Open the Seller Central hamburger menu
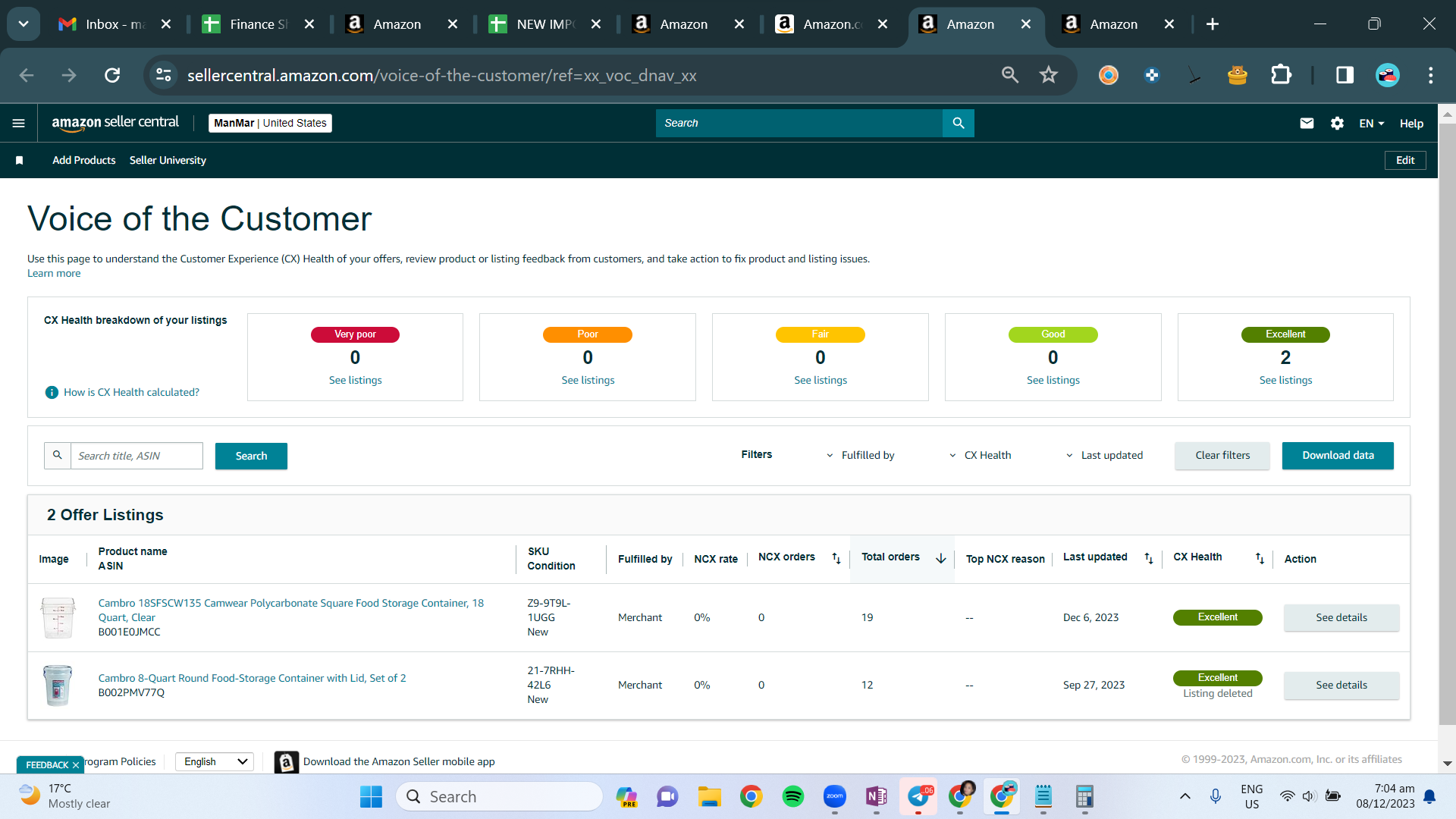This screenshot has height=819, width=1456. pyautogui.click(x=19, y=124)
